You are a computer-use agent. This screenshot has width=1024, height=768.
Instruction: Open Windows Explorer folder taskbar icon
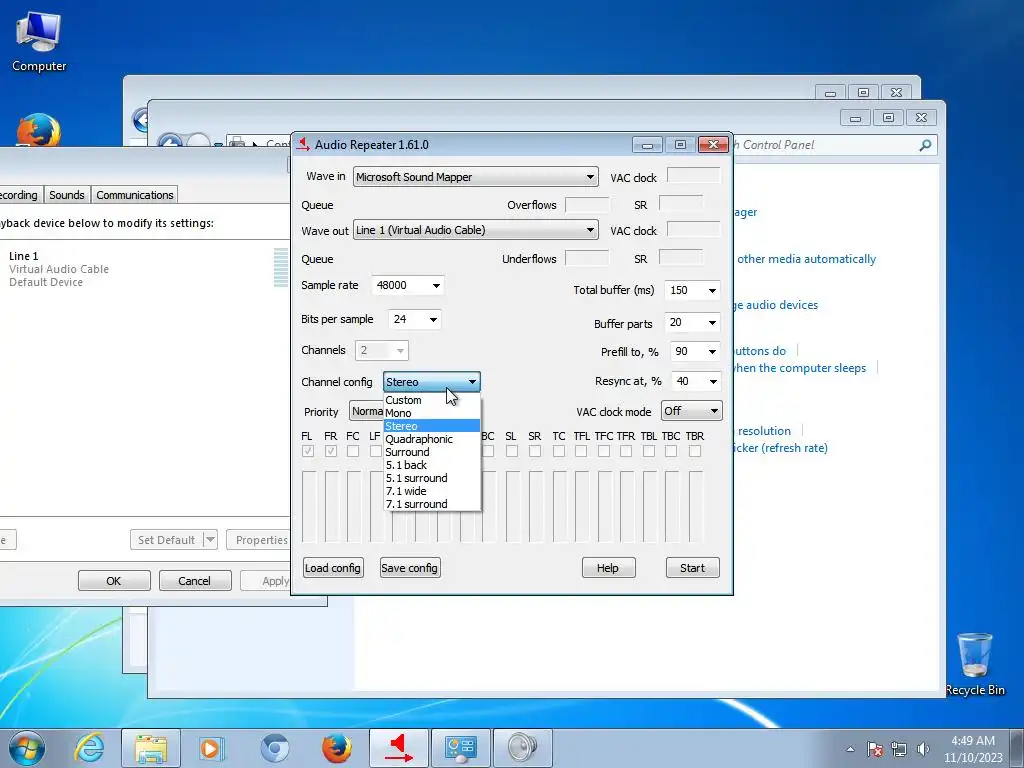point(151,748)
